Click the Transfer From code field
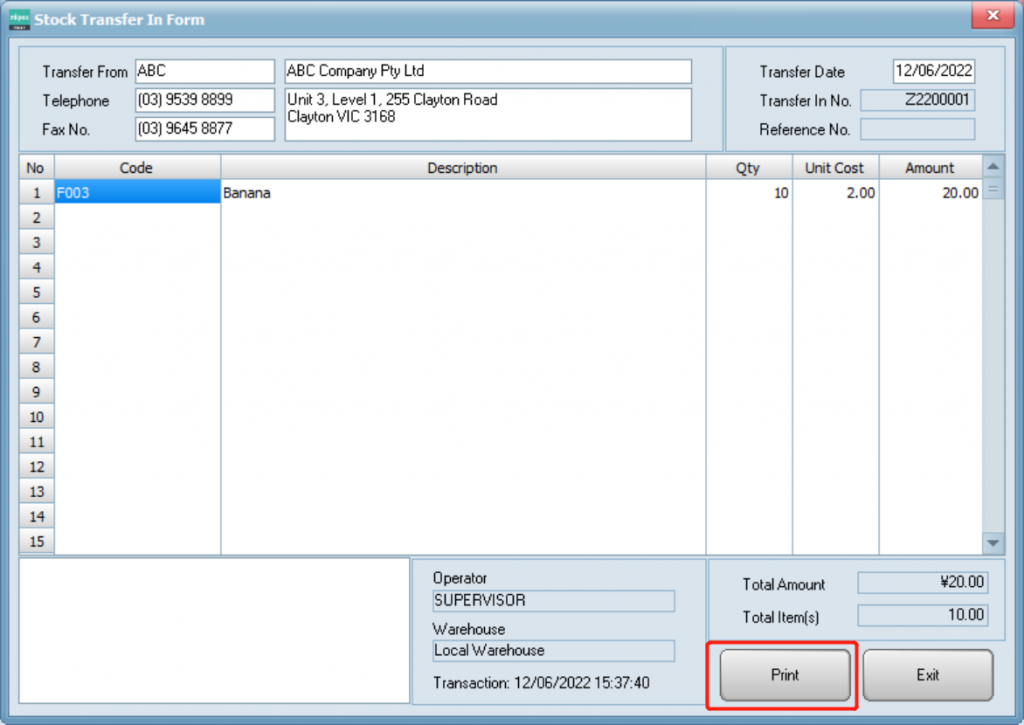Image resolution: width=1024 pixels, height=725 pixels. (x=204, y=72)
